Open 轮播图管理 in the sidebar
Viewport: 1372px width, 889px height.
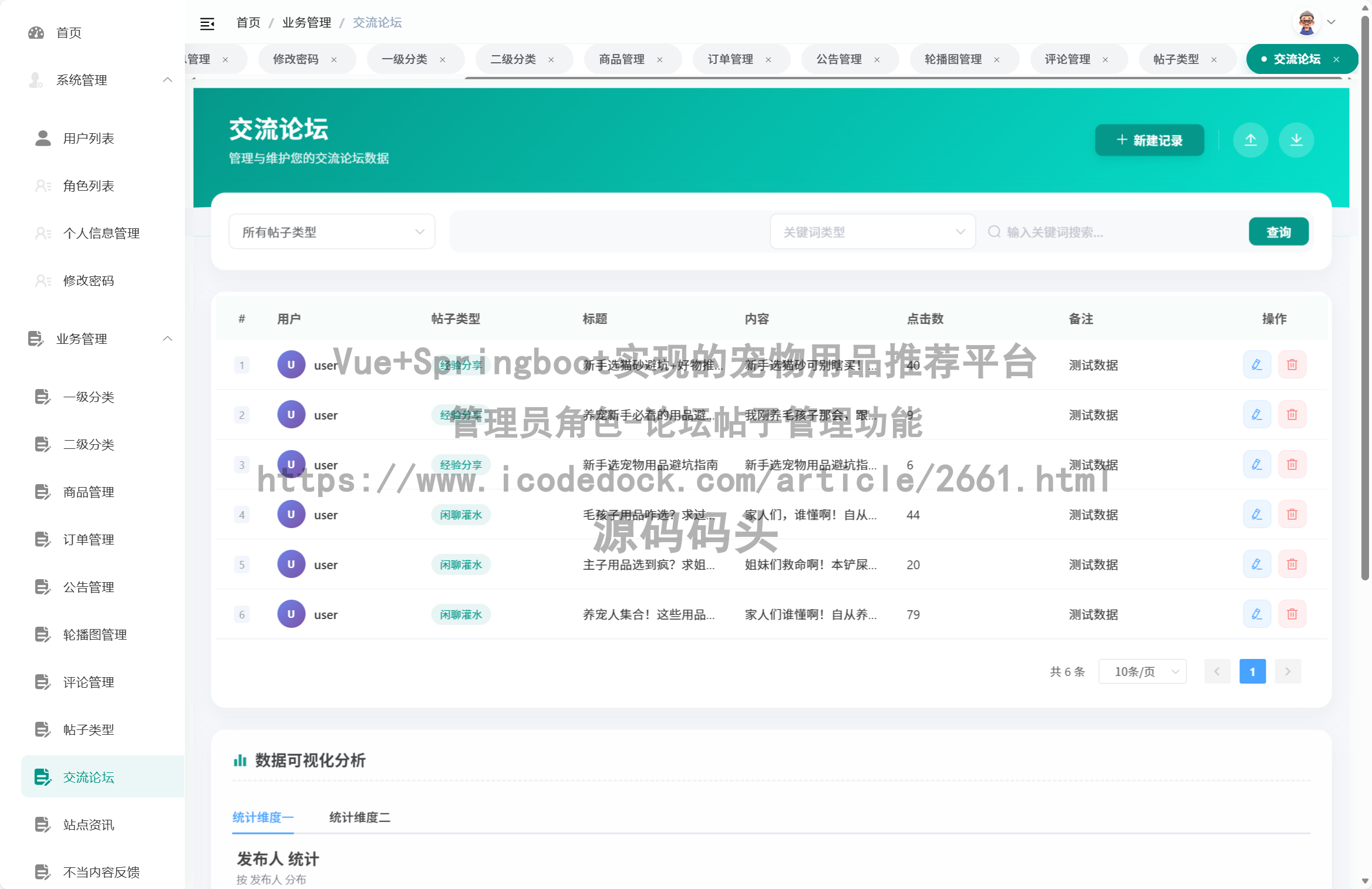[94, 634]
